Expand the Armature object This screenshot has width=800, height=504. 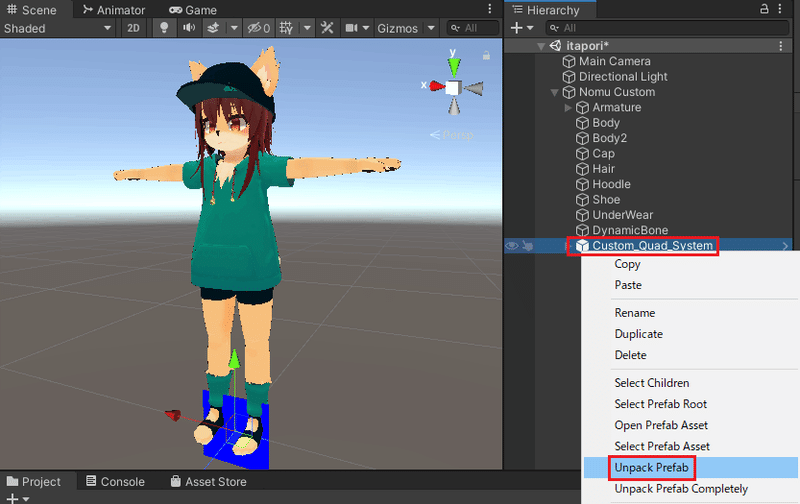tap(568, 108)
